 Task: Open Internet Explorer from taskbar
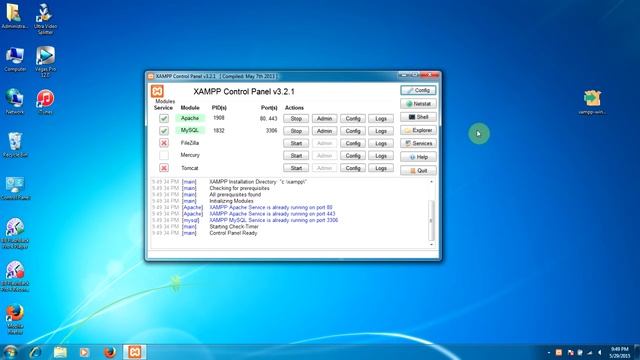click(36, 352)
